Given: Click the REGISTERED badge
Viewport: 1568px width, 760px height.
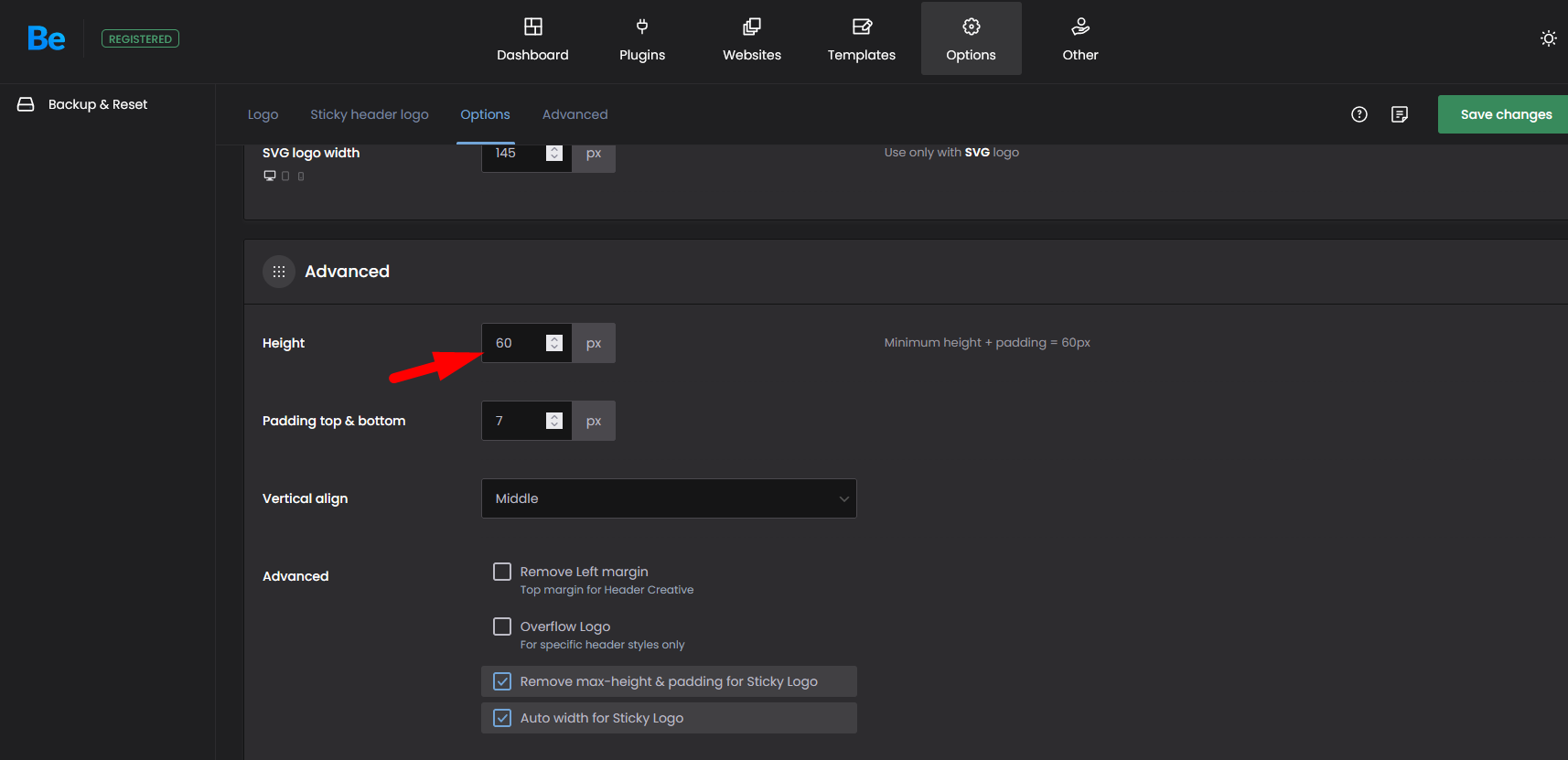Looking at the screenshot, I should pos(140,38).
